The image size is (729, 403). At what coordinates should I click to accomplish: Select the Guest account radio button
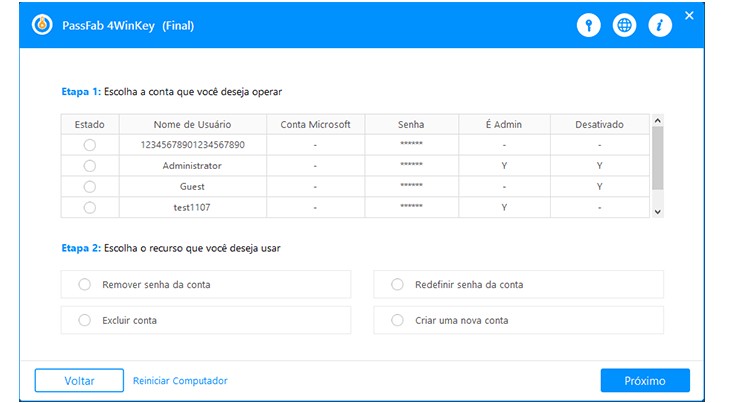pos(90,186)
